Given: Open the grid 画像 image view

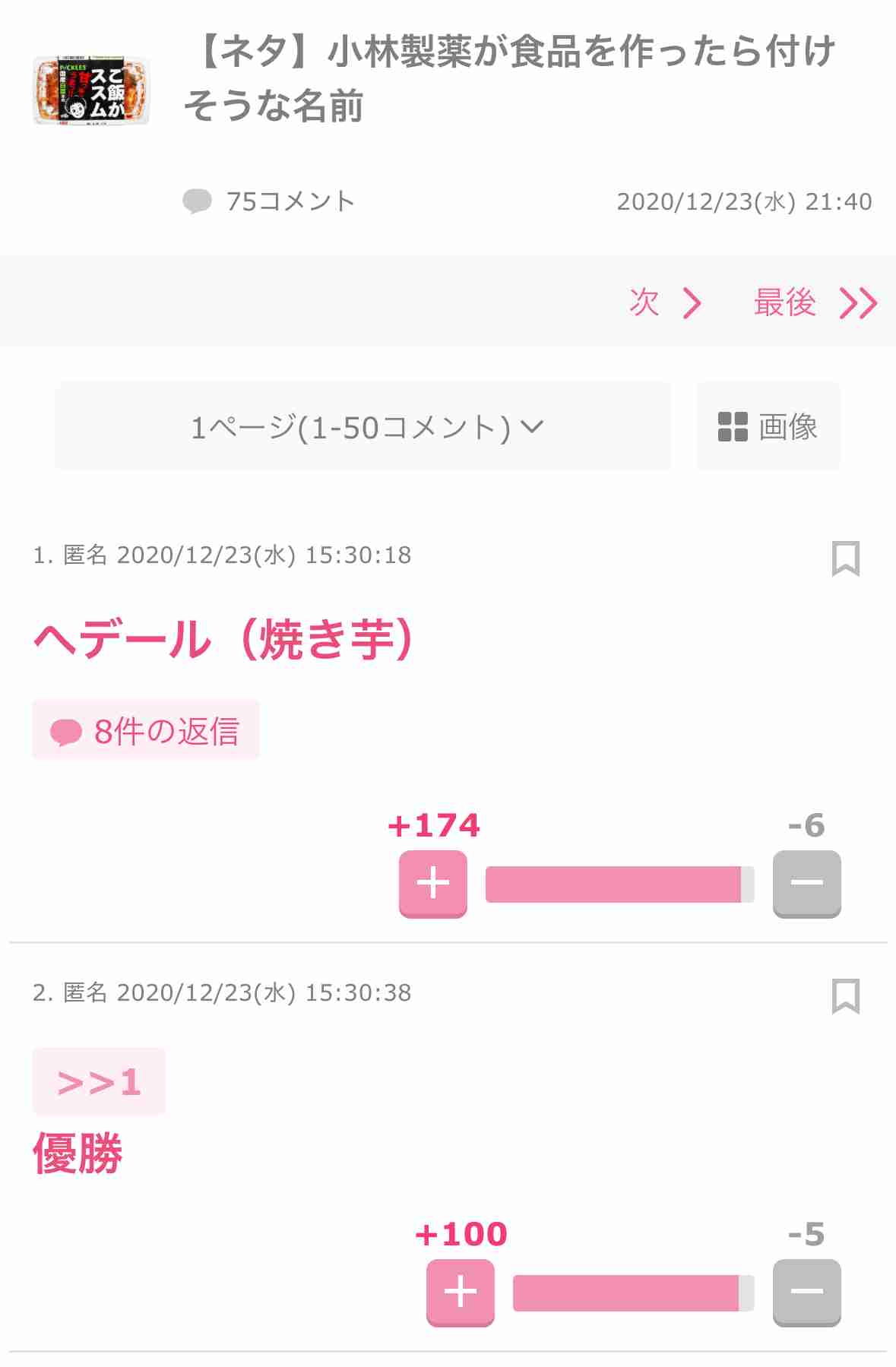Looking at the screenshot, I should click(x=768, y=426).
